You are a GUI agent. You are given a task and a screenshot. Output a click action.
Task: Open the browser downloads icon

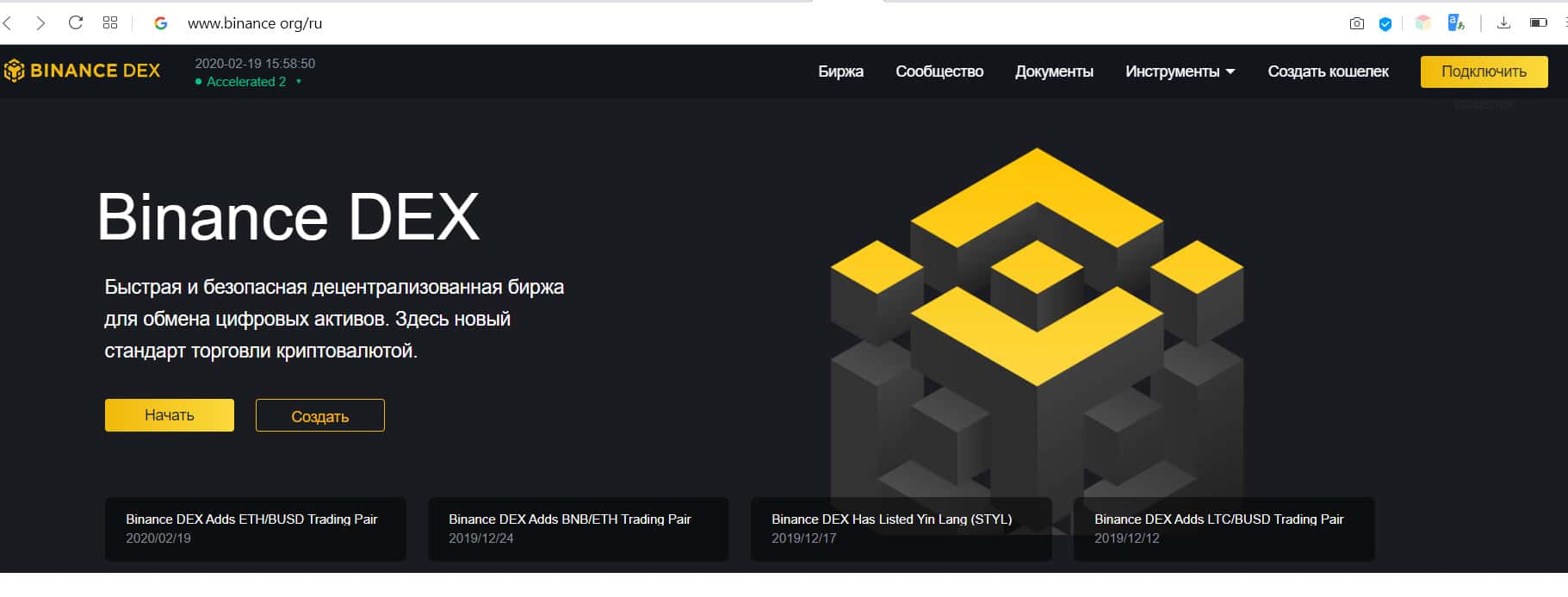1503,22
